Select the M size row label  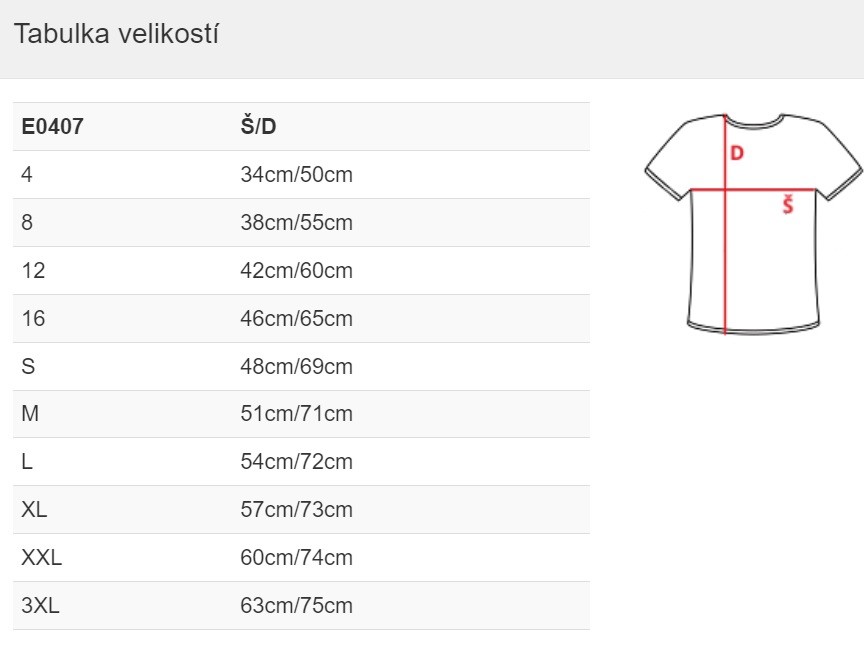point(30,413)
